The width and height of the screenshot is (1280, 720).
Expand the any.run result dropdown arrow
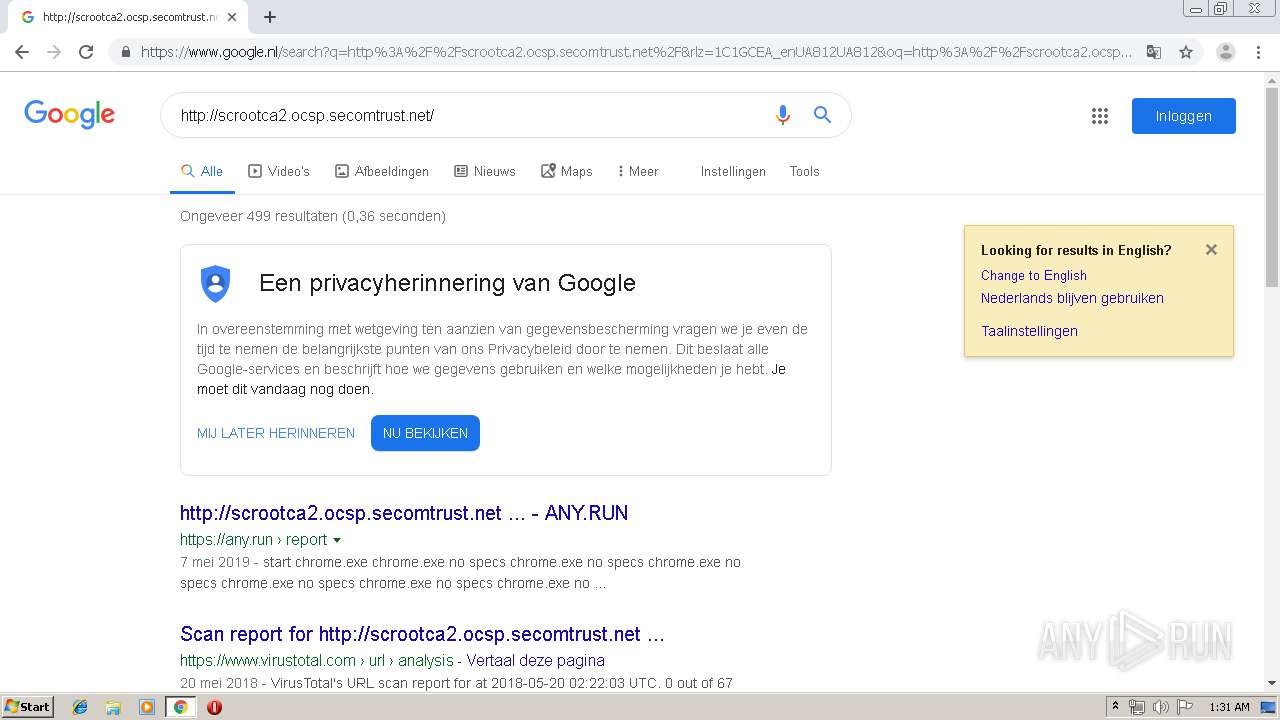coord(337,540)
